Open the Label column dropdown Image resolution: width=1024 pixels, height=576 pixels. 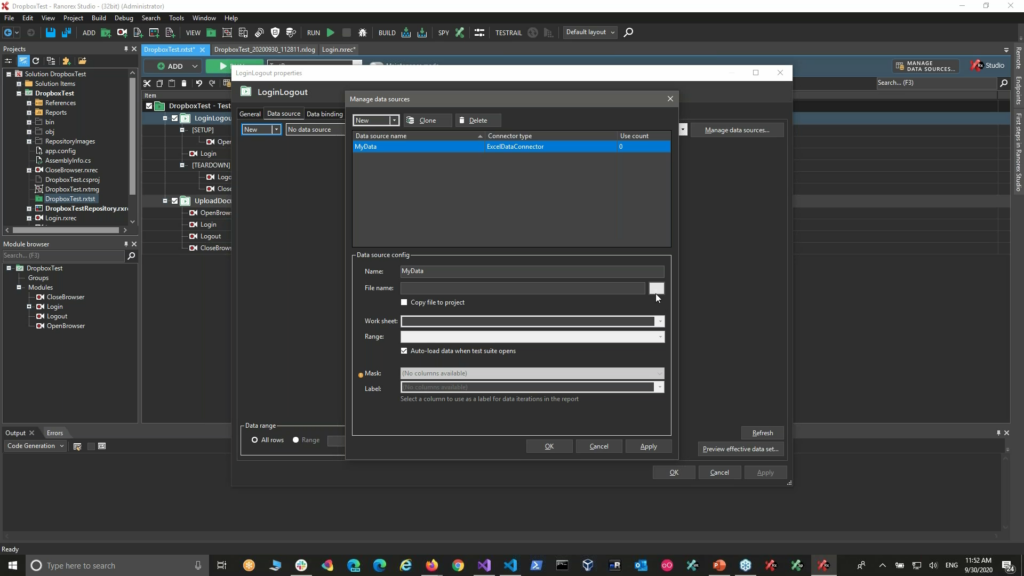tap(660, 387)
